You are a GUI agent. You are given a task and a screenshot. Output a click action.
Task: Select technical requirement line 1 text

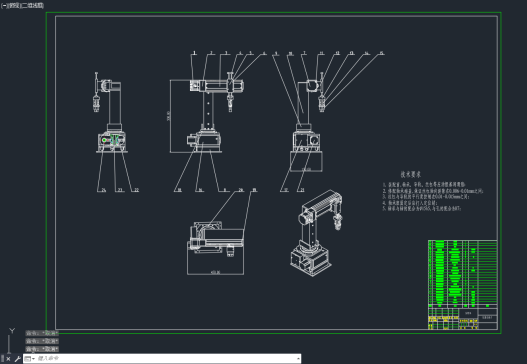click(424, 185)
